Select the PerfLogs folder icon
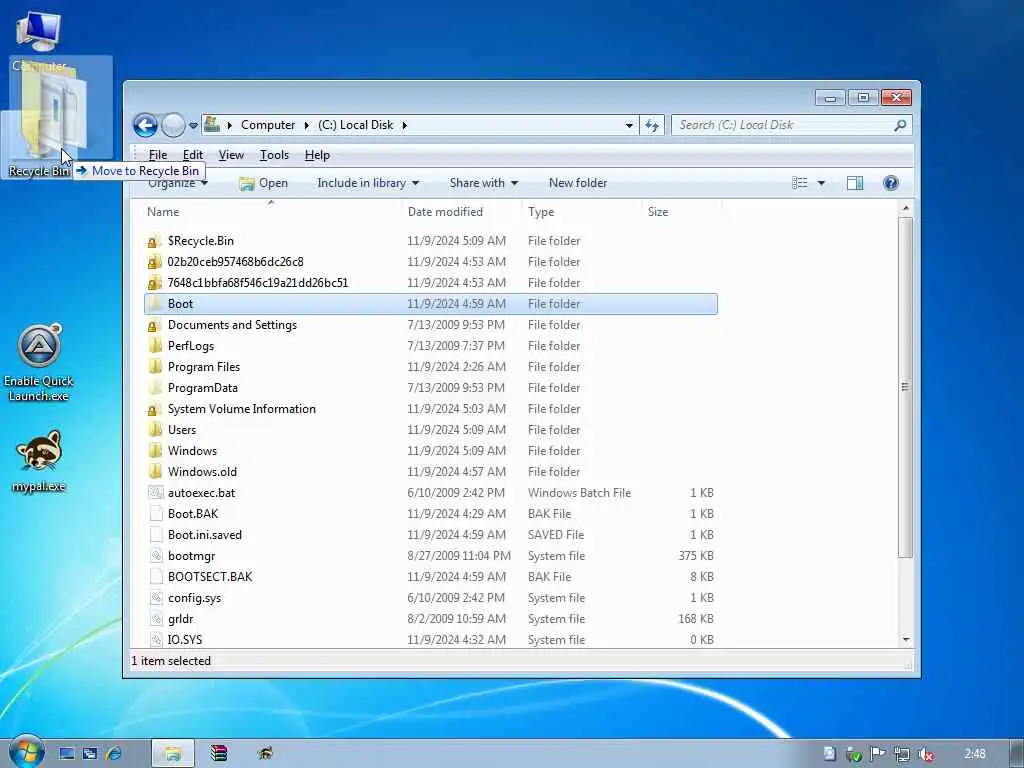The width and height of the screenshot is (1024, 768). (155, 346)
